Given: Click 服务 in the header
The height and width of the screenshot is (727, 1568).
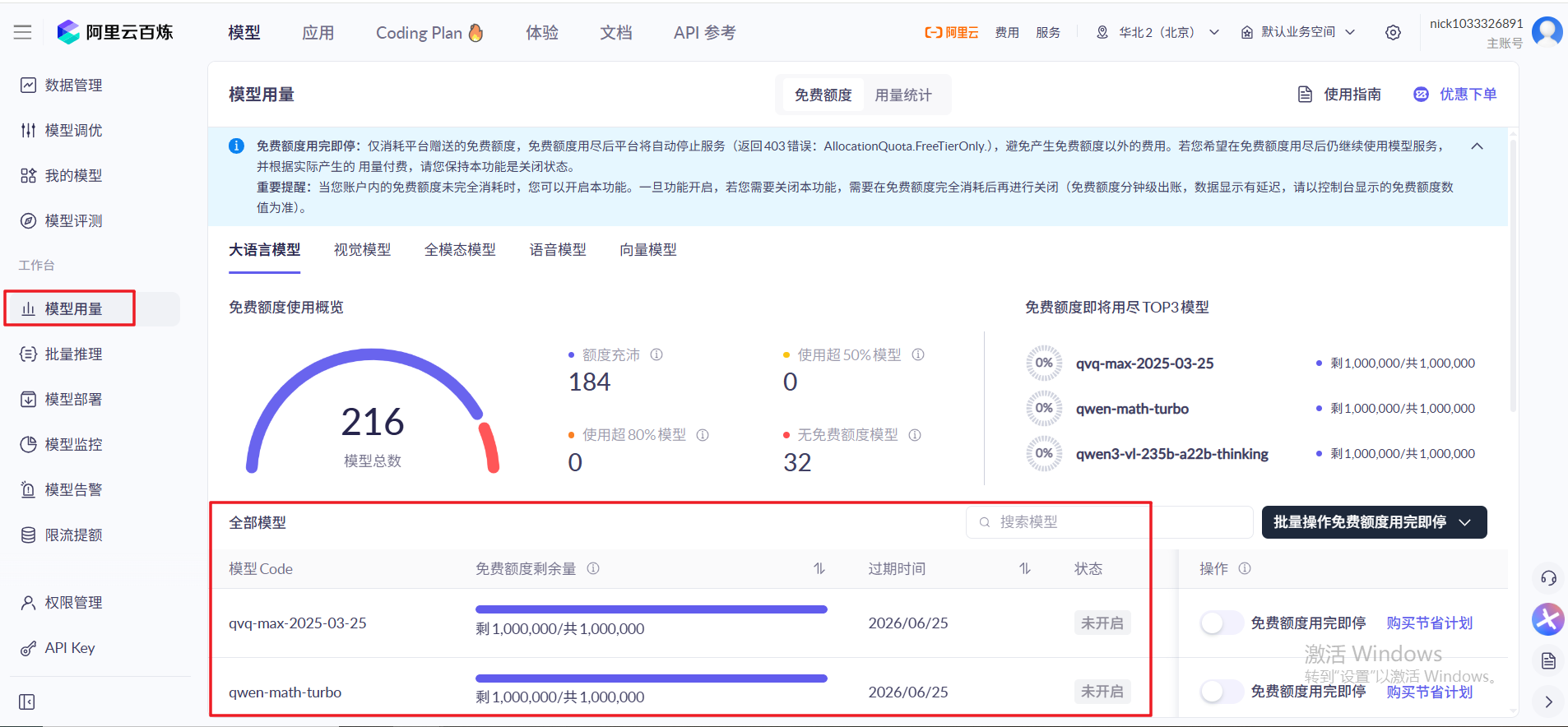Looking at the screenshot, I should pyautogui.click(x=1048, y=33).
